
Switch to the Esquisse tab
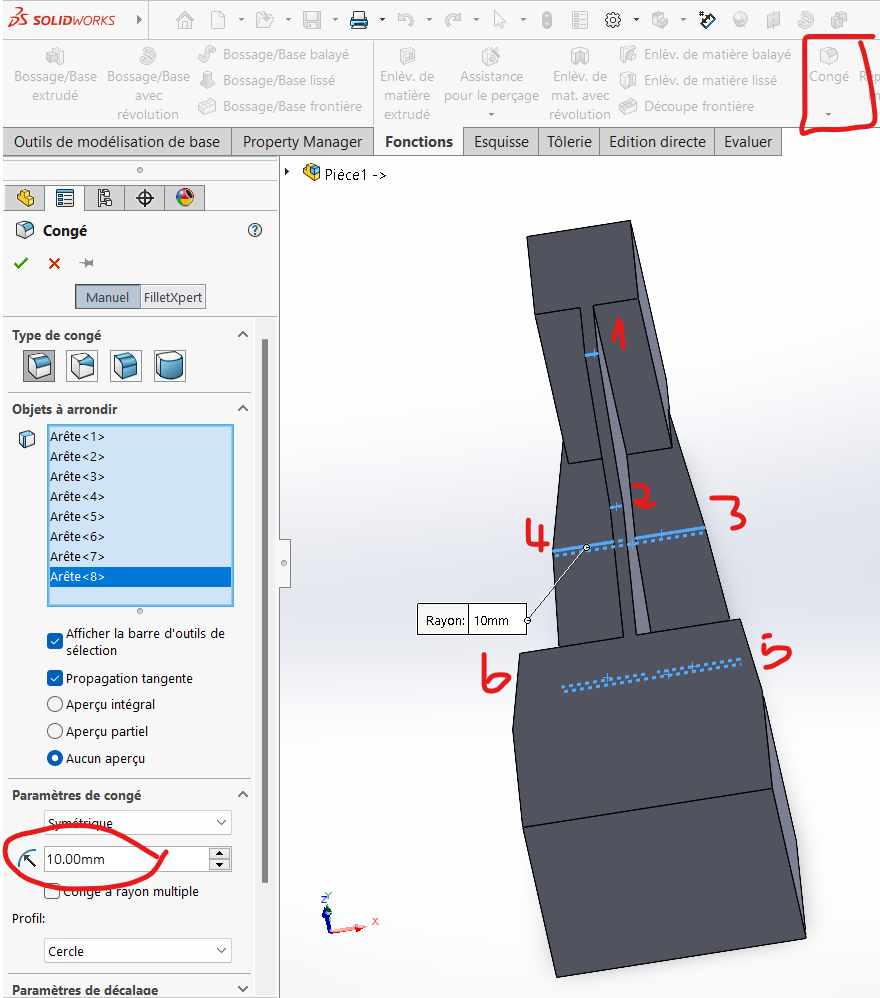(501, 142)
